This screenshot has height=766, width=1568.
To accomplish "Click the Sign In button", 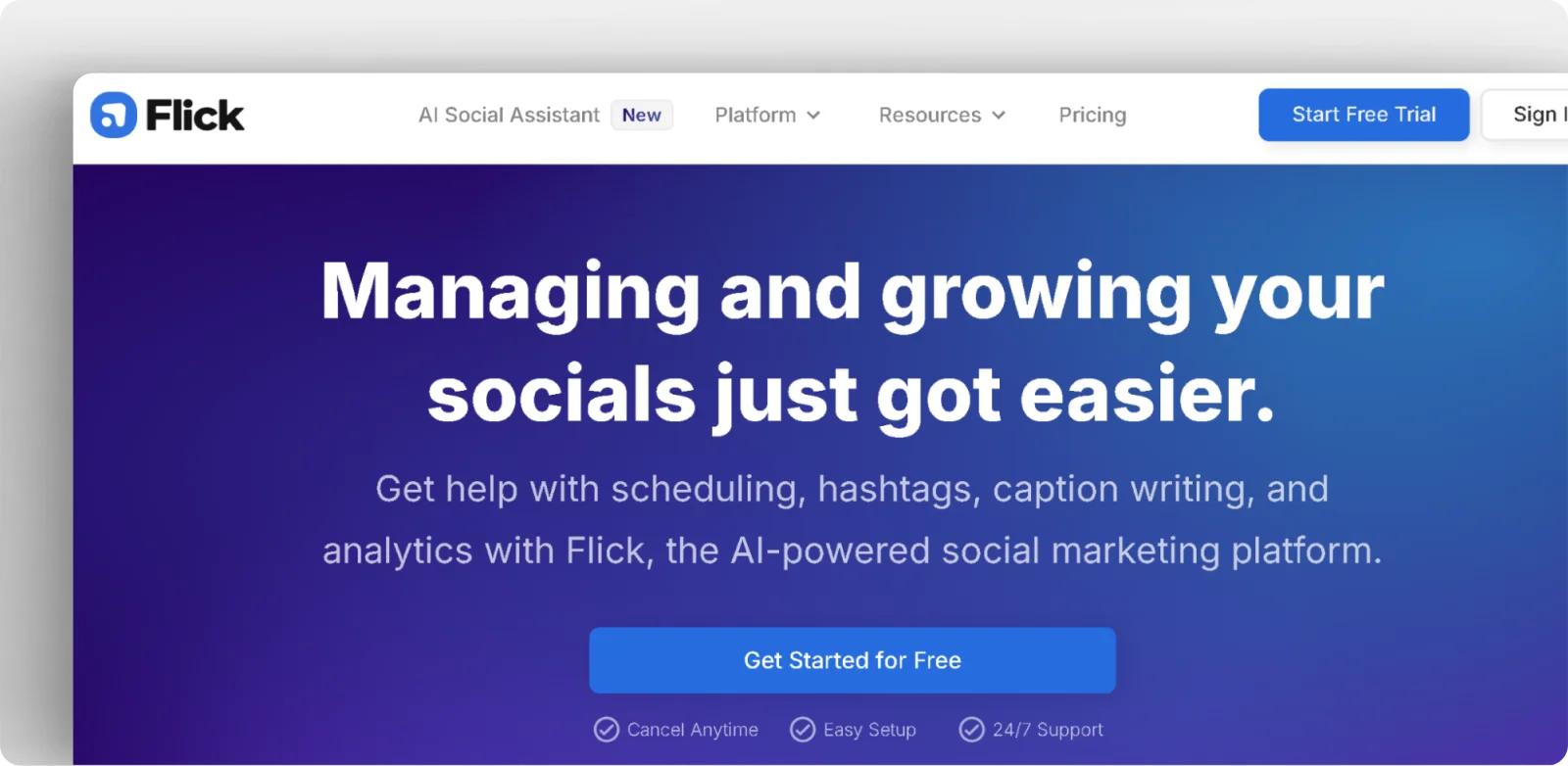I will (x=1534, y=115).
